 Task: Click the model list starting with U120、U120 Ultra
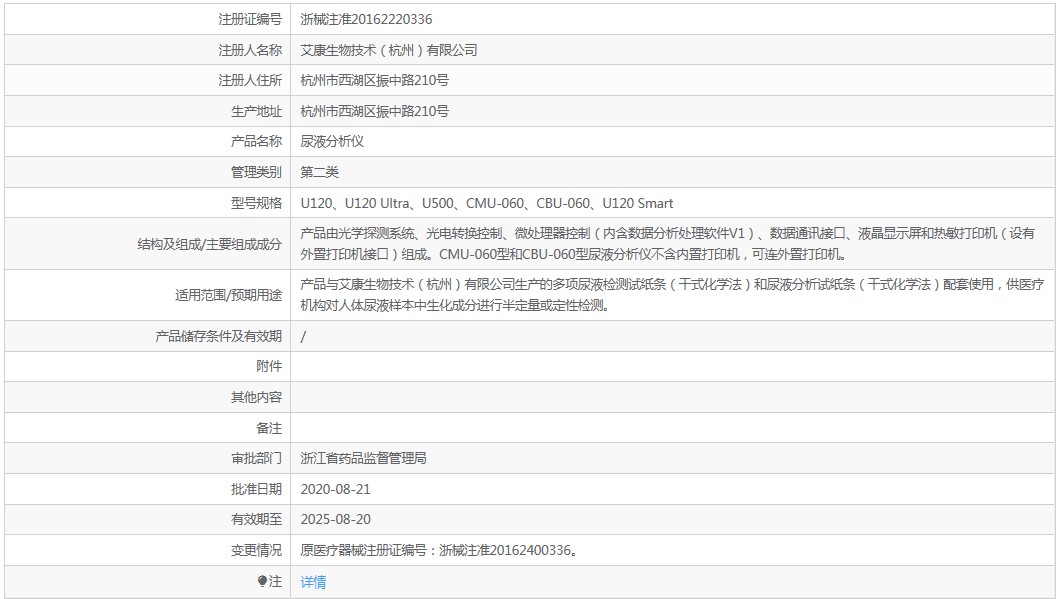[486, 203]
